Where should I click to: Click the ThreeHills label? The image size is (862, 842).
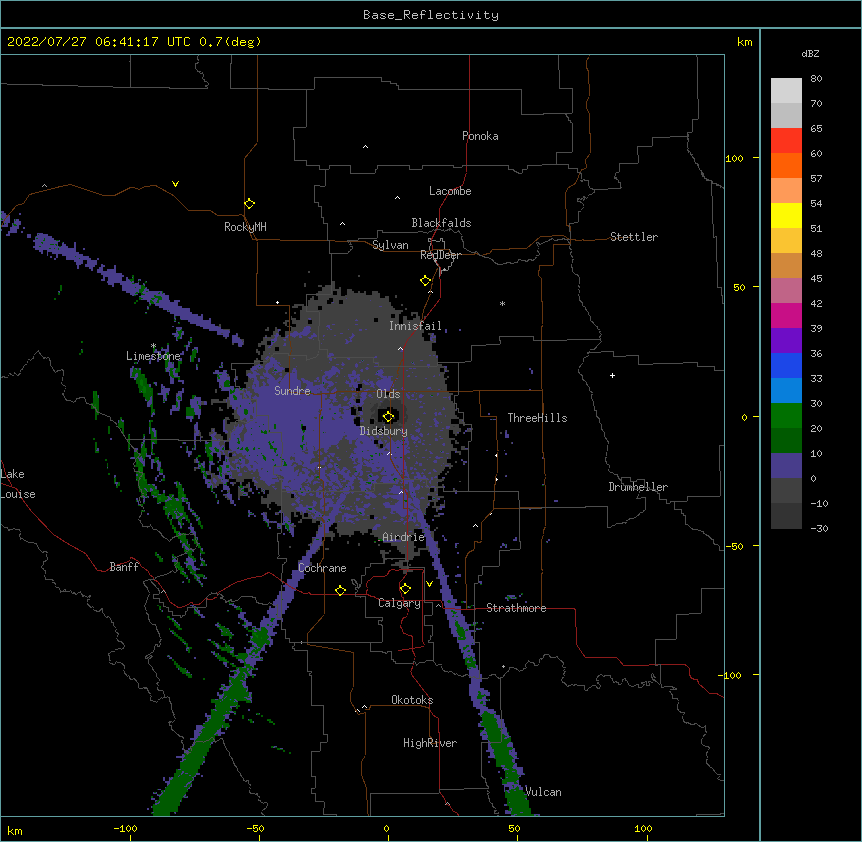point(537,418)
